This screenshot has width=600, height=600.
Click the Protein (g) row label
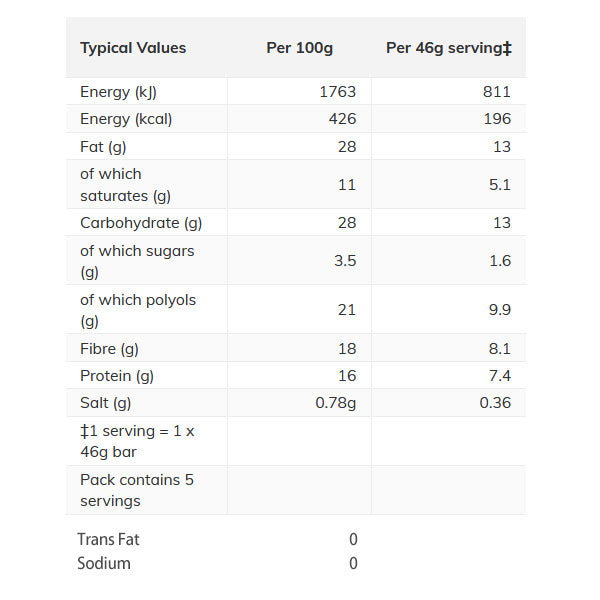pyautogui.click(x=117, y=376)
